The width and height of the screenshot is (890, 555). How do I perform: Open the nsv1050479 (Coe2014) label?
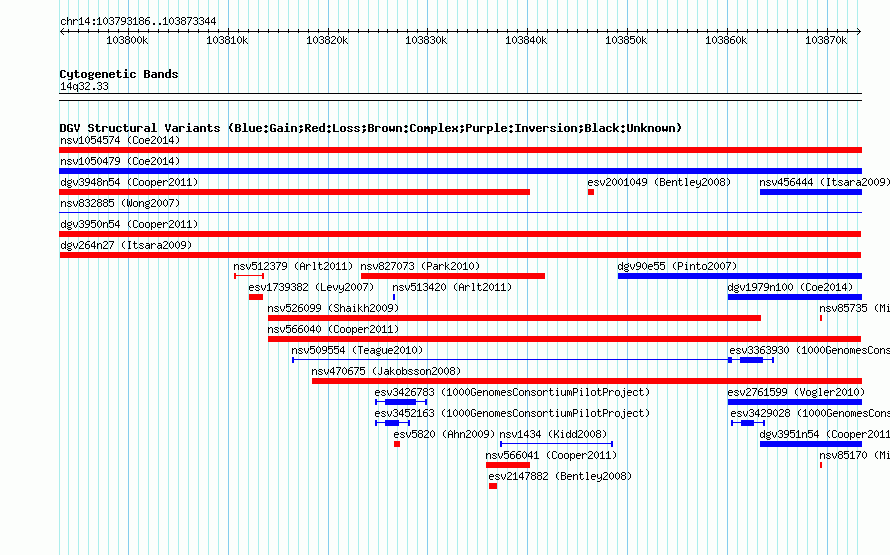120,161
